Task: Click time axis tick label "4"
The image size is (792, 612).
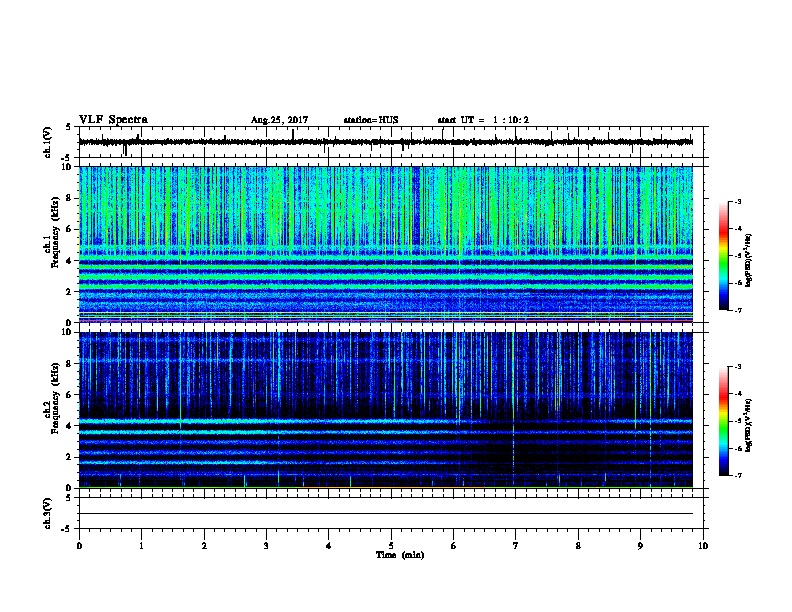Action: [329, 546]
